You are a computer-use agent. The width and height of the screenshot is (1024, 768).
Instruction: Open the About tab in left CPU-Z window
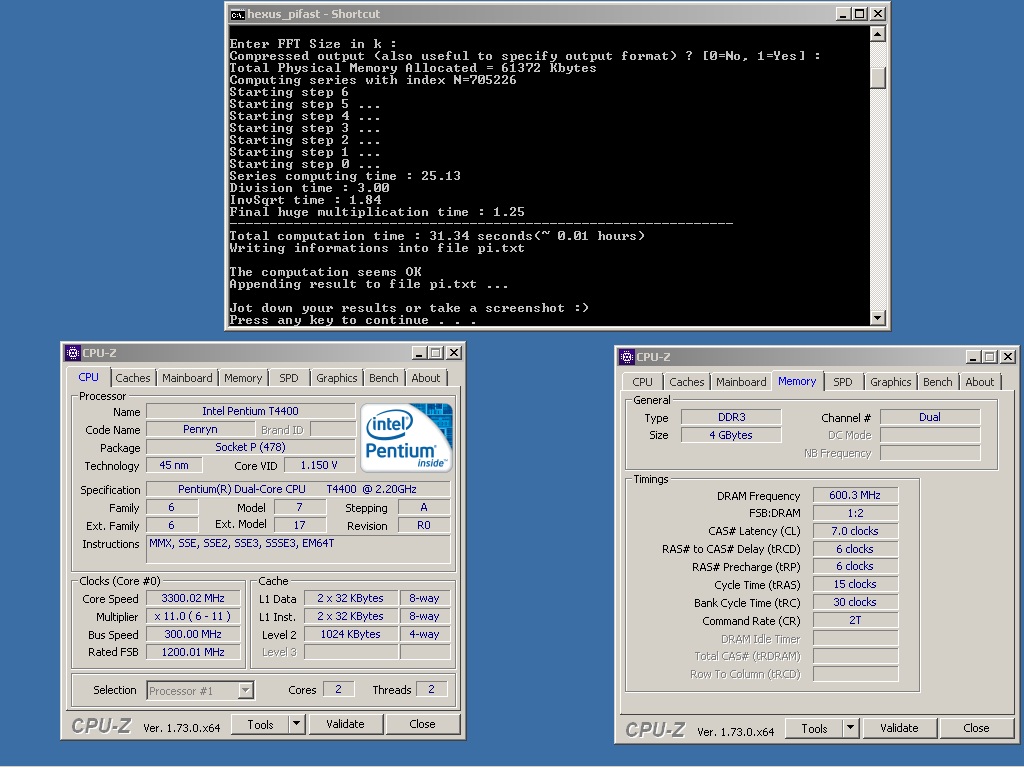426,377
